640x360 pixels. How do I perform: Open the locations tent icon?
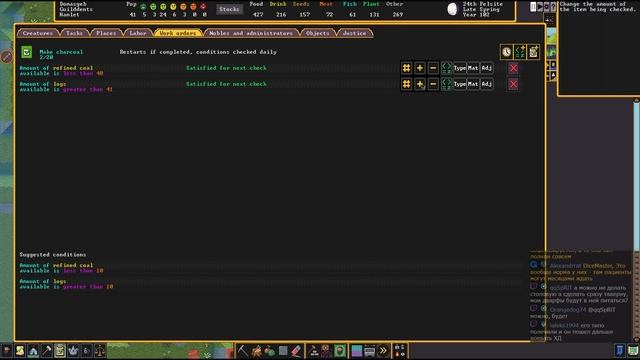tap(33, 351)
